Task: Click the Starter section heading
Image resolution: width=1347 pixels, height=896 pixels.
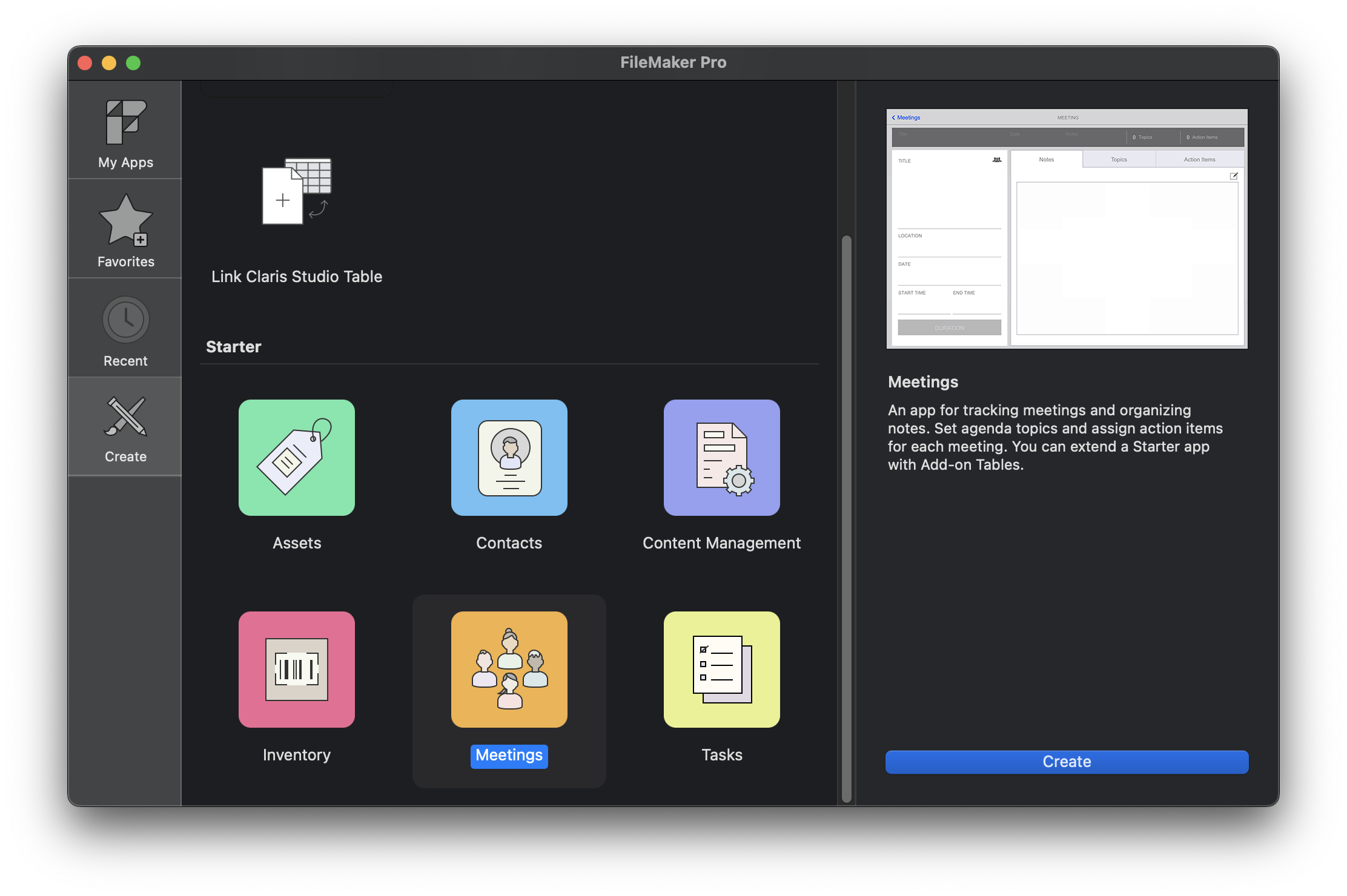Action: point(234,347)
